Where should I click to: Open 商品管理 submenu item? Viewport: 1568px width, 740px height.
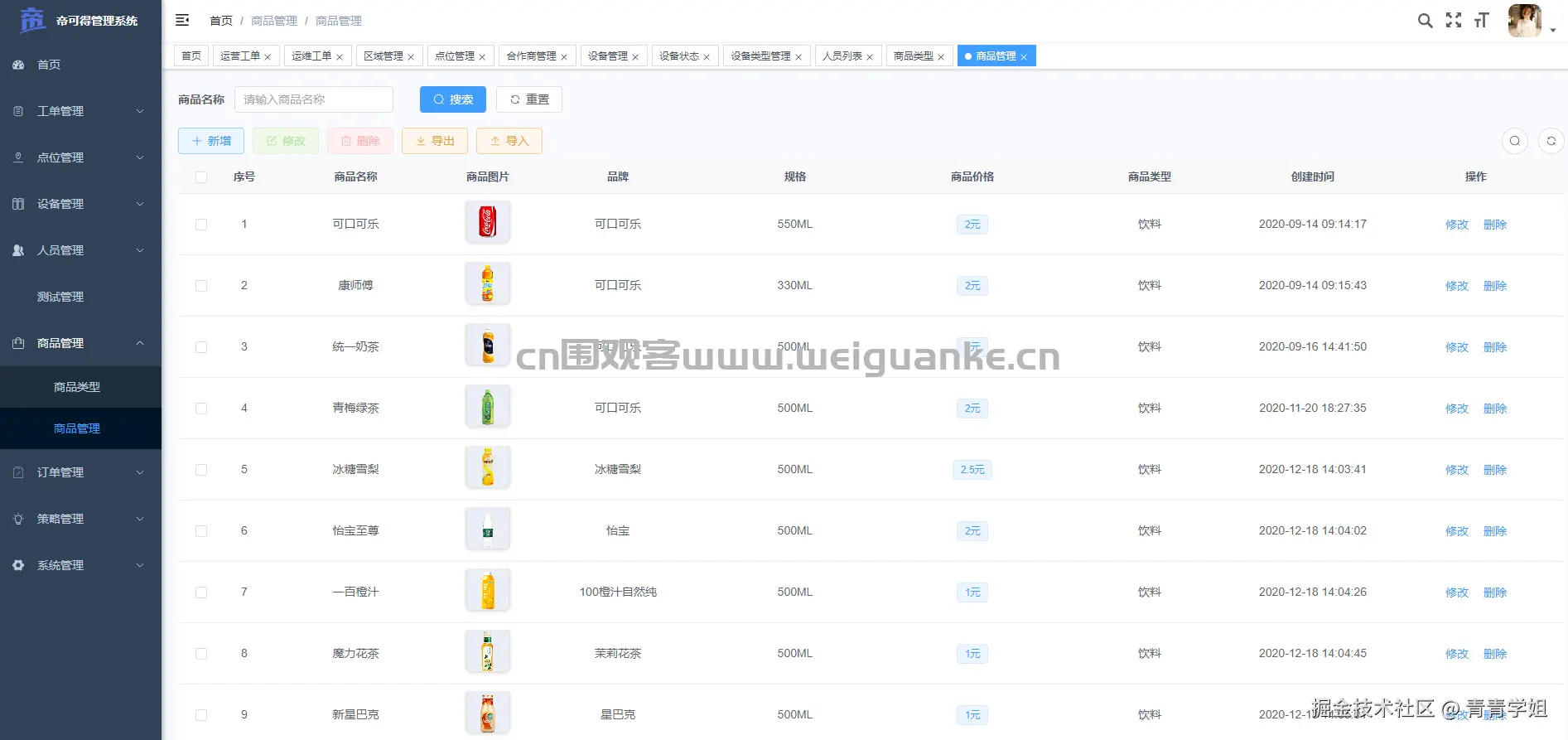[x=80, y=428]
